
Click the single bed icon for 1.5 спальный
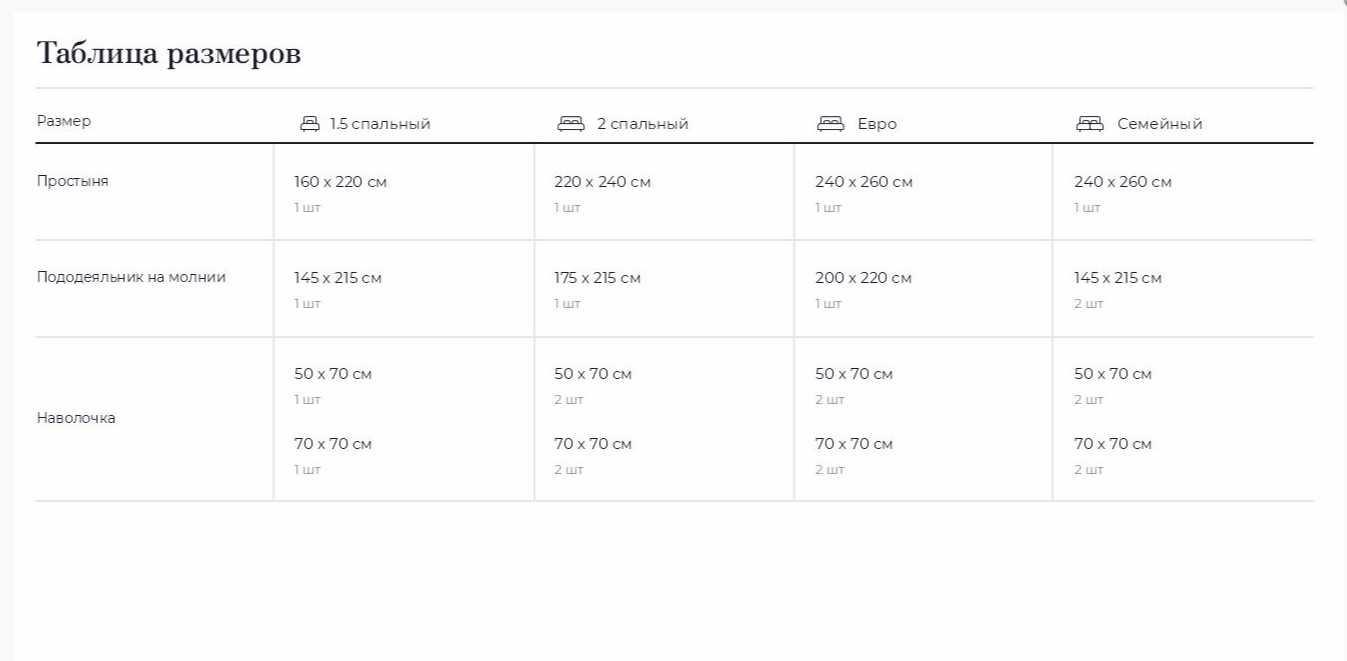(x=310, y=124)
